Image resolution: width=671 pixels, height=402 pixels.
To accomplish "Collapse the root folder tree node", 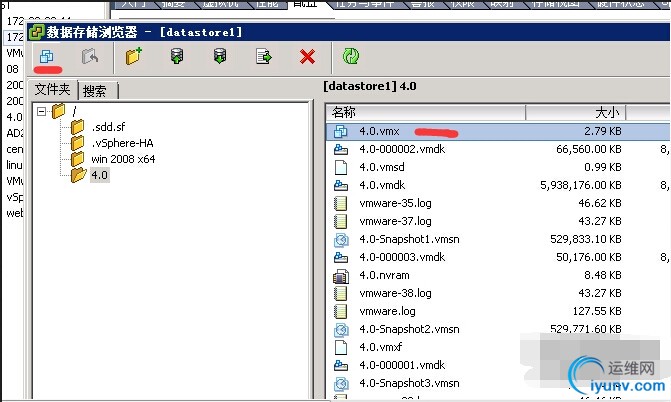I will 42,112.
